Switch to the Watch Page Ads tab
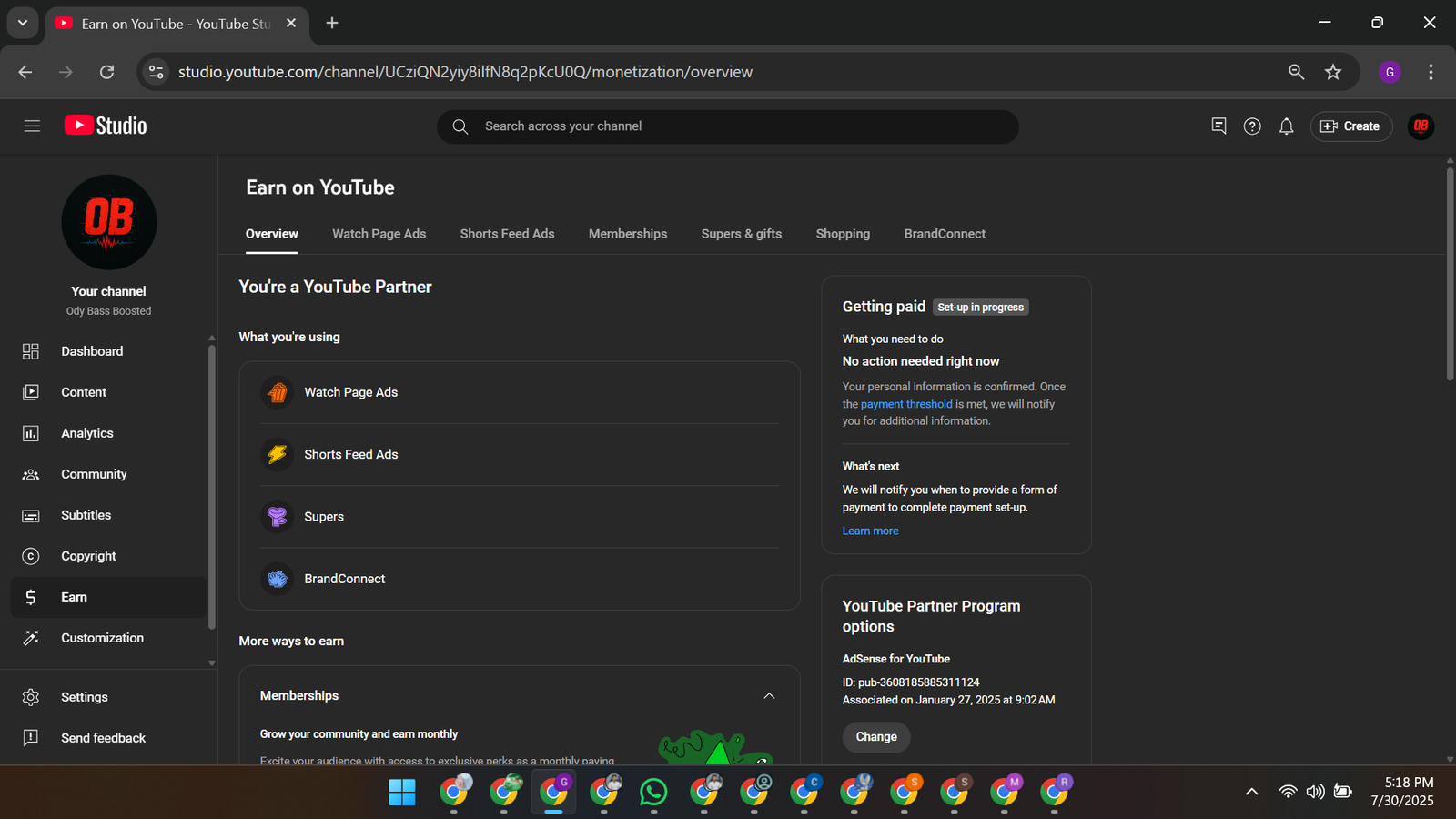Screen dimensions: 1456x819 tap(379, 234)
